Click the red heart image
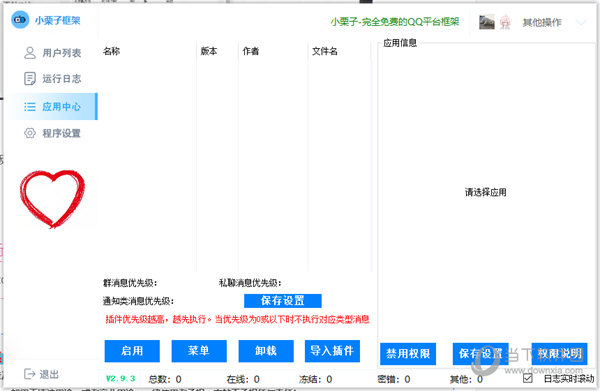The height and width of the screenshot is (391, 600). pos(52,199)
